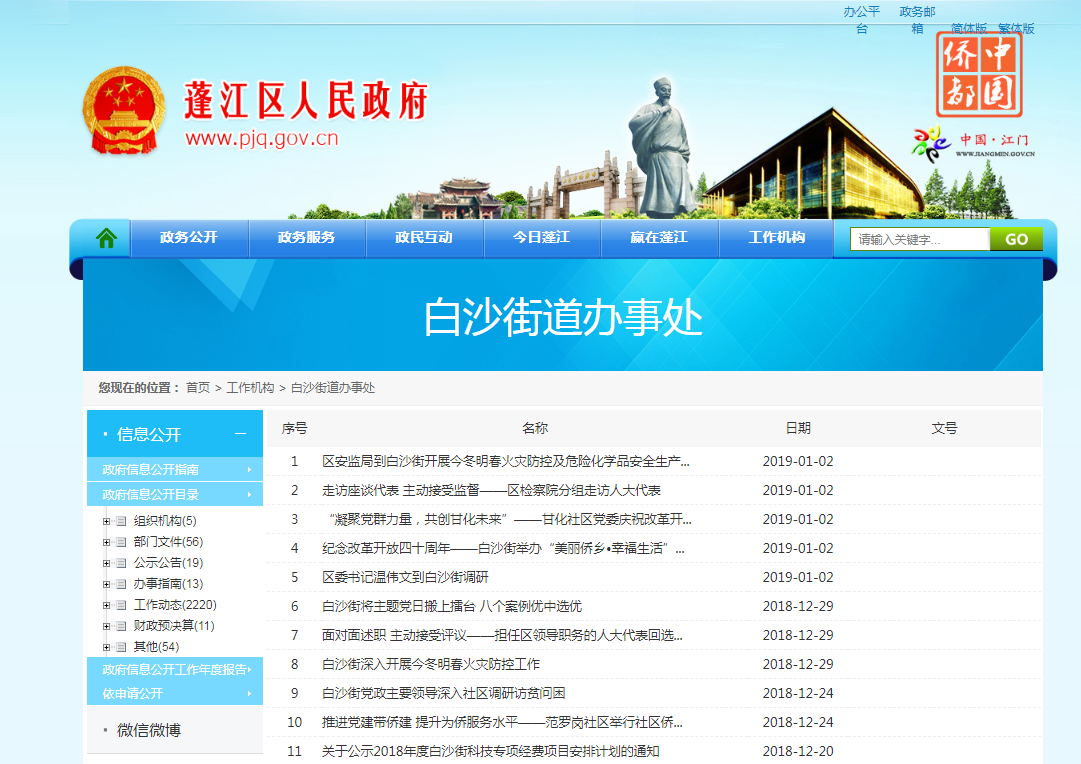Open the 政府信息公开指南 submenu arrow

click(249, 468)
